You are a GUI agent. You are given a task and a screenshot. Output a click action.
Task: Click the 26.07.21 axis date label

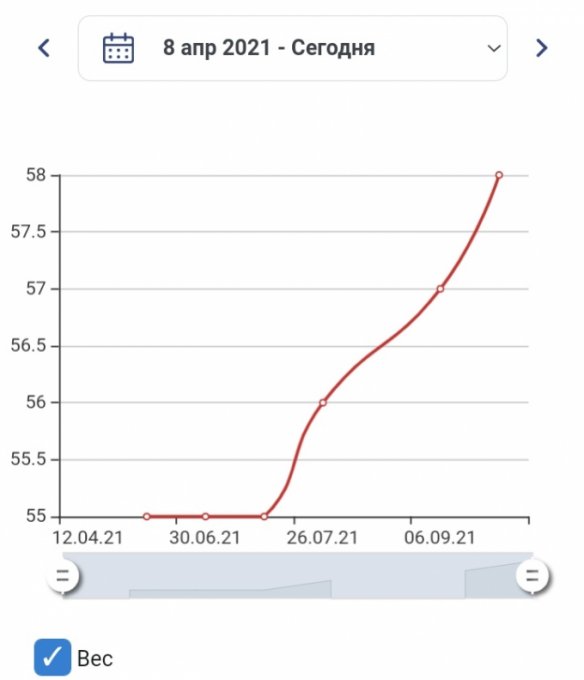coord(322,538)
